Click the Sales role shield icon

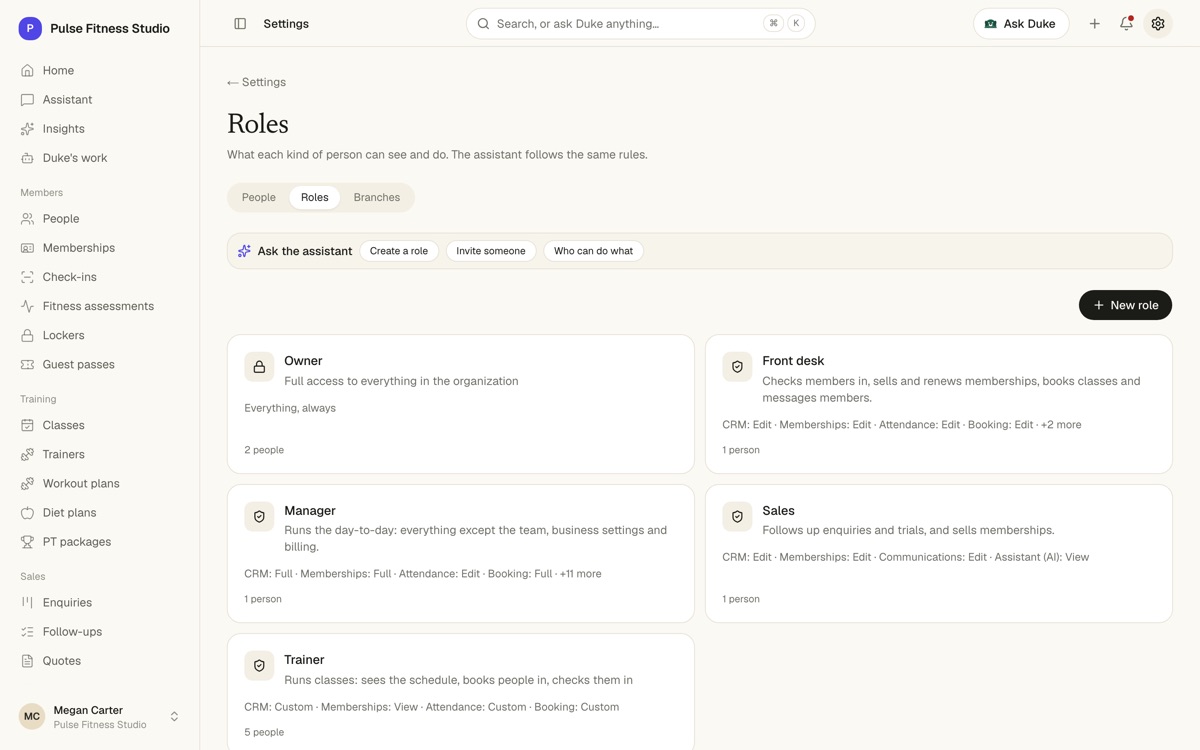tap(737, 516)
